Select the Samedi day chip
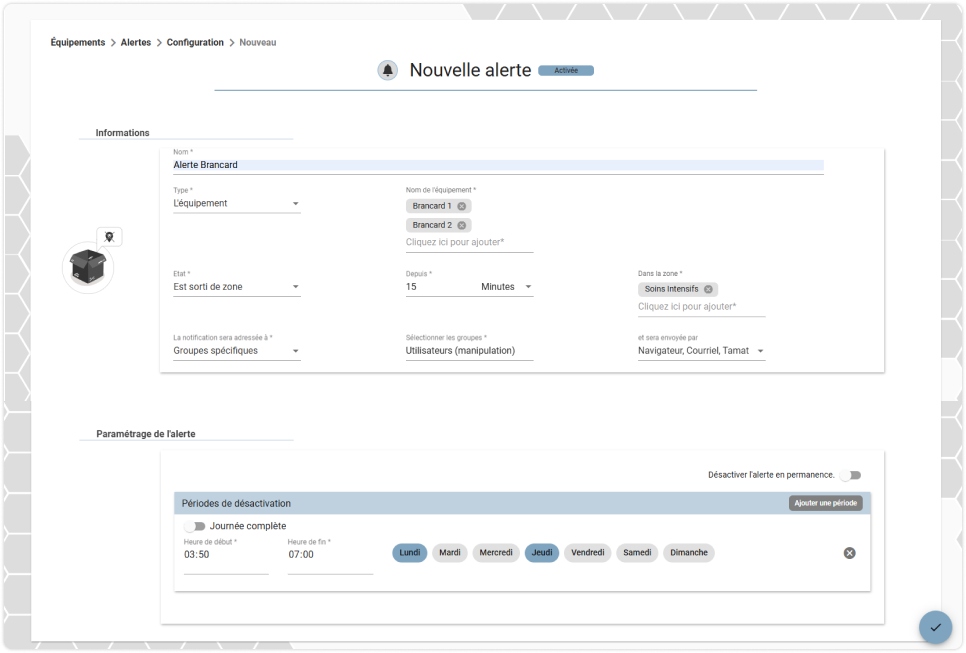Screen dimensions: 966x653 click(x=637, y=553)
